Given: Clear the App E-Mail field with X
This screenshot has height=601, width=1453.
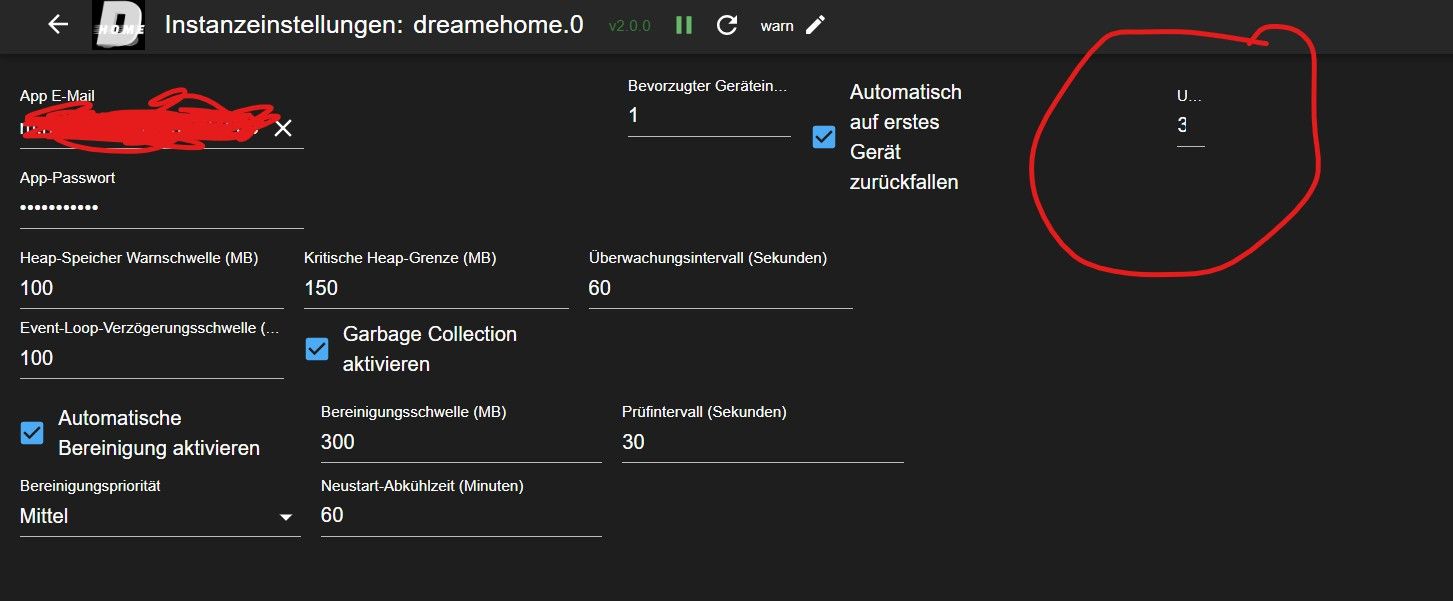Looking at the screenshot, I should (283, 128).
